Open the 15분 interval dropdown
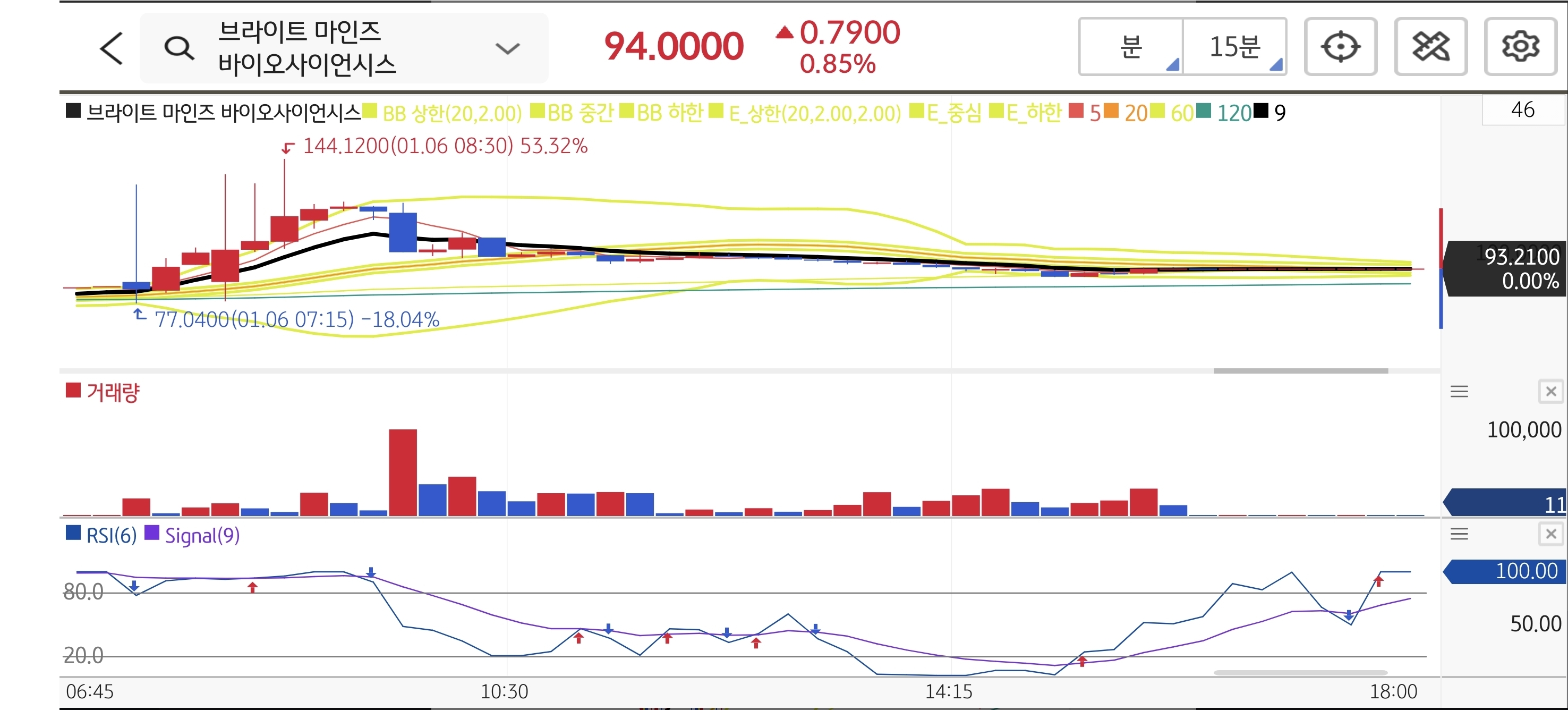Screen dimensions: 1568x710 (1234, 47)
